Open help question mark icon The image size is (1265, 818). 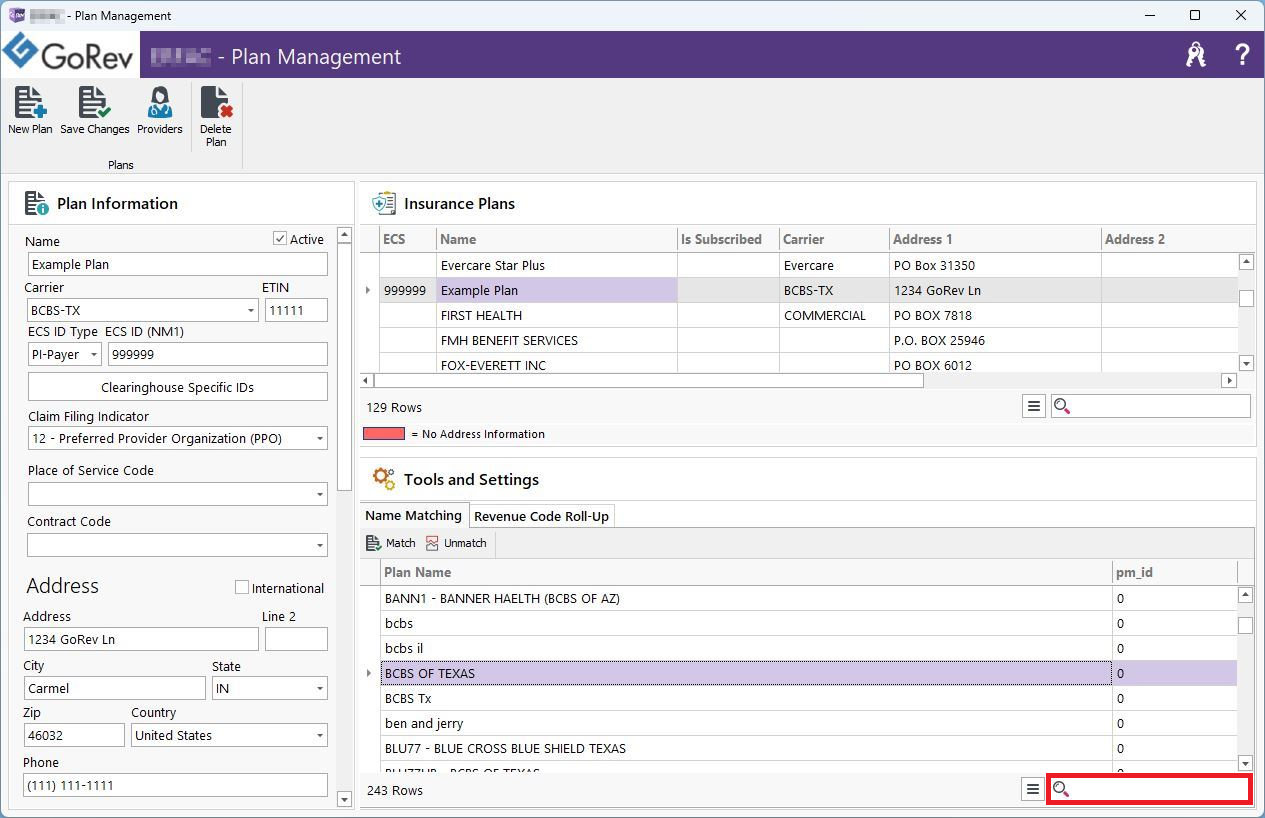1242,55
